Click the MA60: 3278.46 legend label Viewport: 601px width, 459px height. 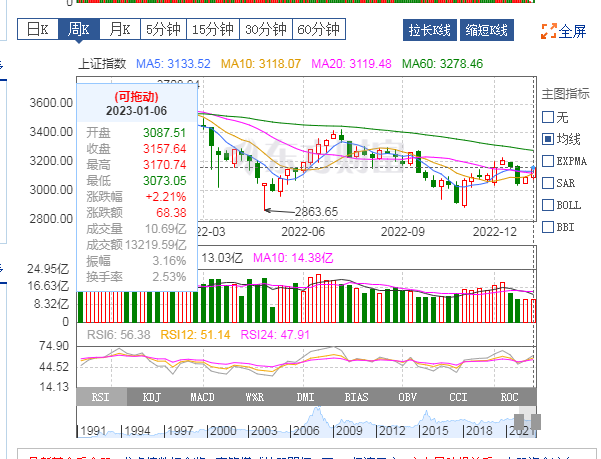(x=442, y=64)
